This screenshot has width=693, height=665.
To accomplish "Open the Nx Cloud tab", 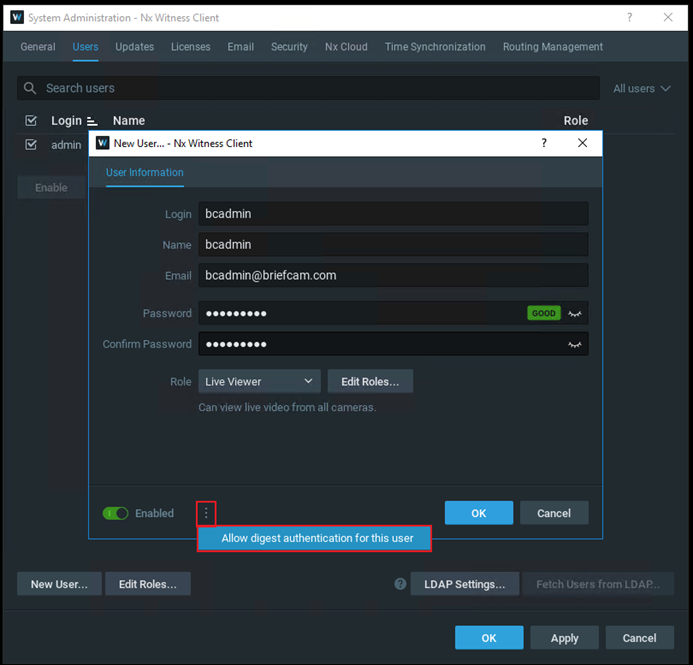I will tap(346, 47).
